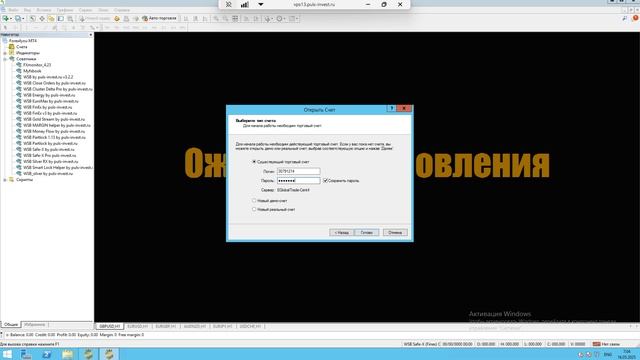
Task: Switch to Общие tab in Navigator
Action: pyautogui.click(x=11, y=324)
